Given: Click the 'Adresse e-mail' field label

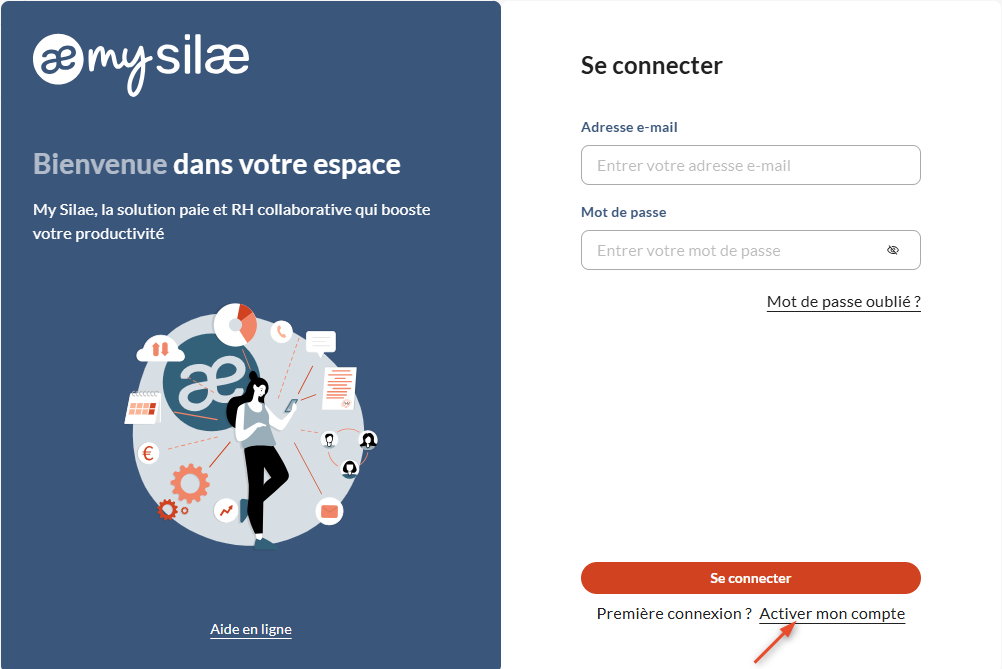Looking at the screenshot, I should click(629, 127).
